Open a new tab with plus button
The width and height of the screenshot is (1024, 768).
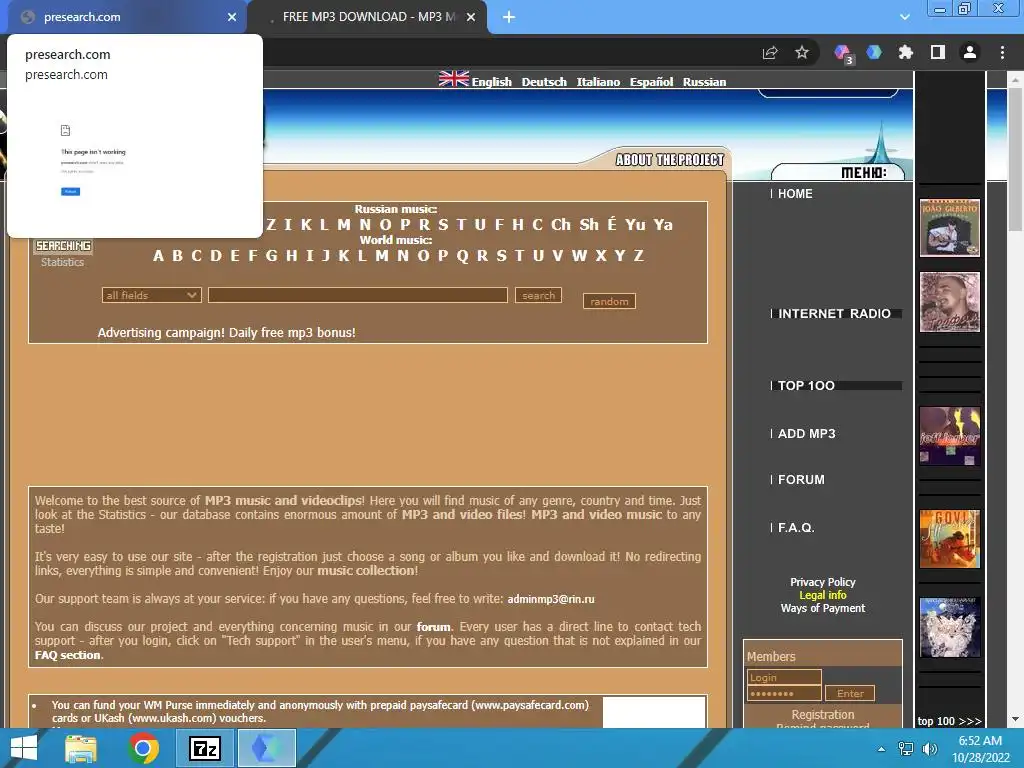pyautogui.click(x=509, y=17)
